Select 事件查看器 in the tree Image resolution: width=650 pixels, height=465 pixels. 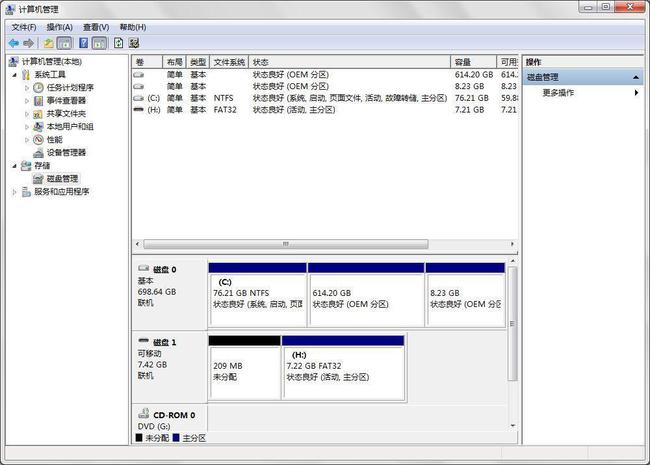click(x=66, y=101)
